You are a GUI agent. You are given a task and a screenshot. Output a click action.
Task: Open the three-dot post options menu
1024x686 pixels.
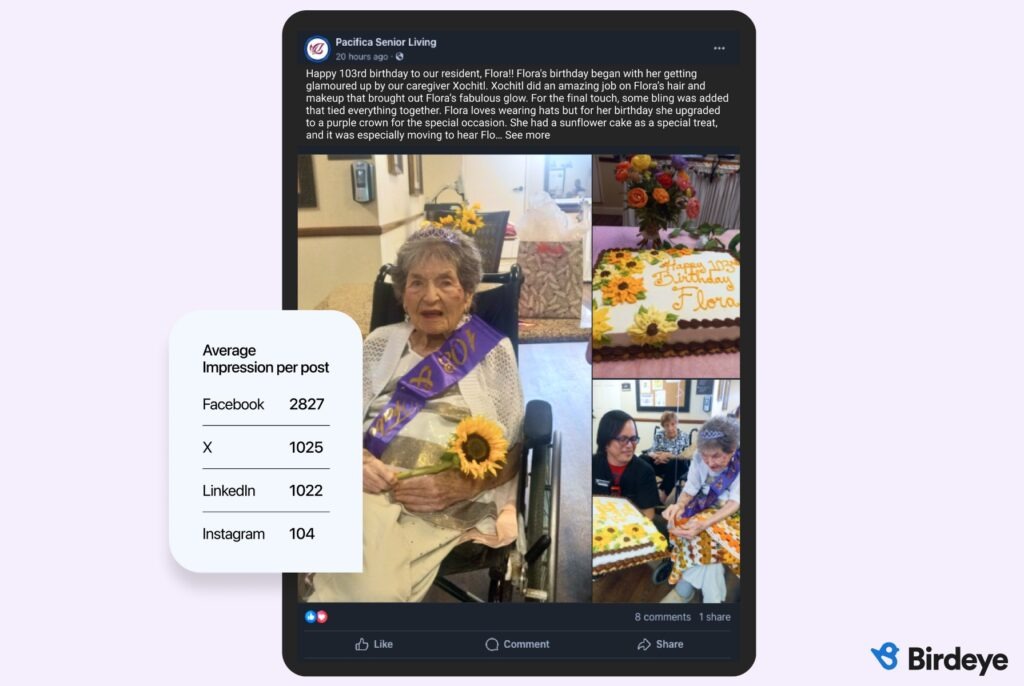coord(719,48)
